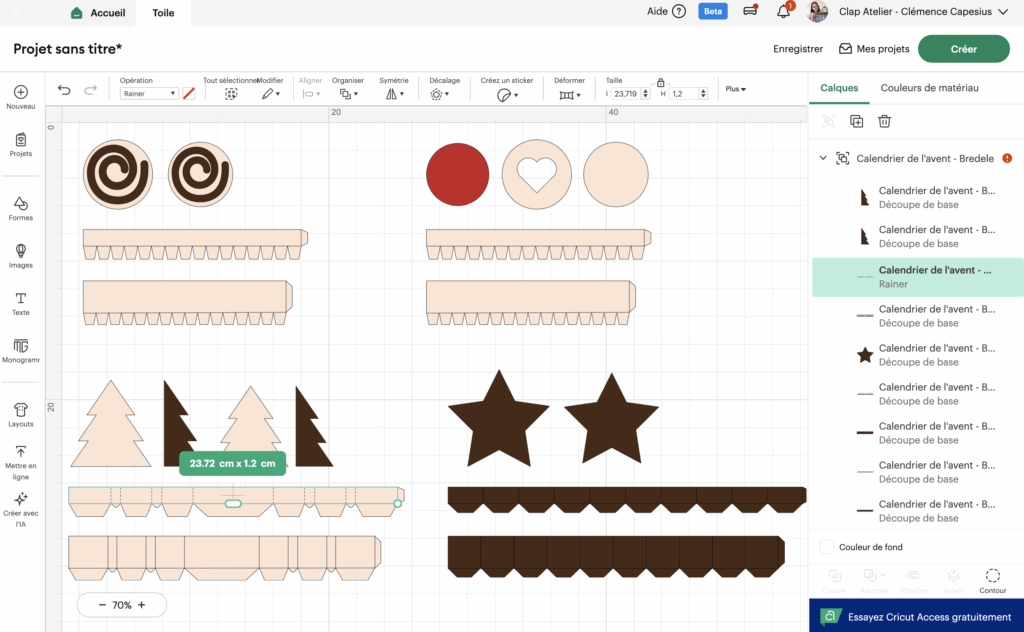This screenshot has width=1024, height=632.
Task: Expand the Plus toolbar menu
Action: pyautogui.click(x=735, y=89)
